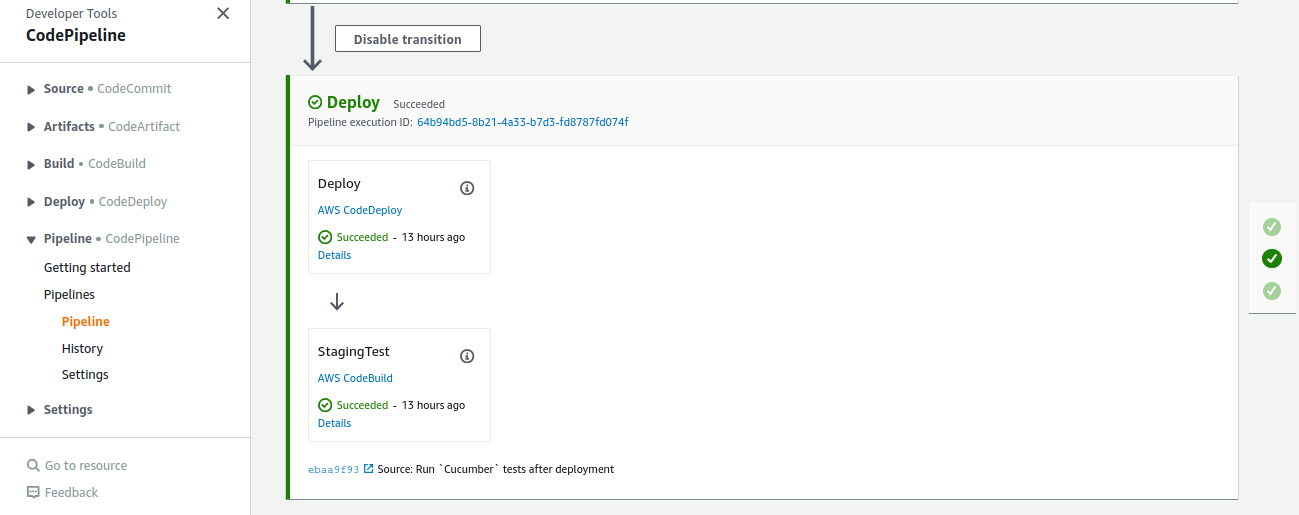Click the Deploy action info icon
The height and width of the screenshot is (515, 1299).
[467, 188]
